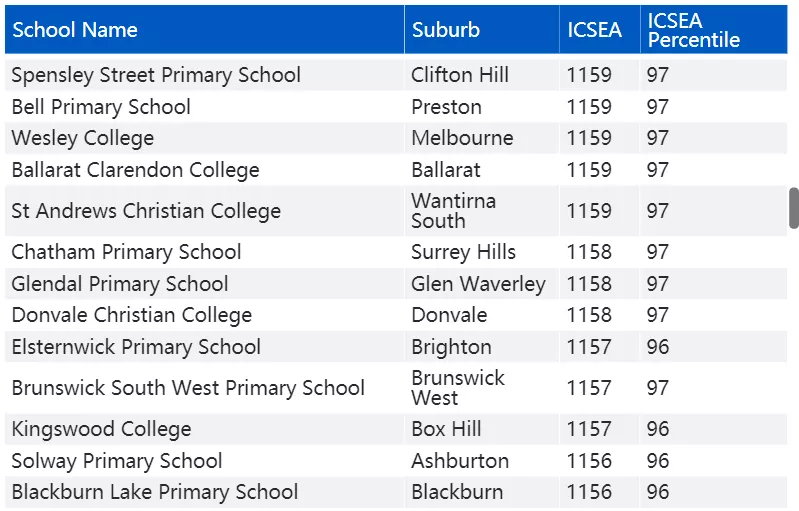The height and width of the screenshot is (511, 799).
Task: Select the Box Hill suburb cell
Action: [x=482, y=429]
